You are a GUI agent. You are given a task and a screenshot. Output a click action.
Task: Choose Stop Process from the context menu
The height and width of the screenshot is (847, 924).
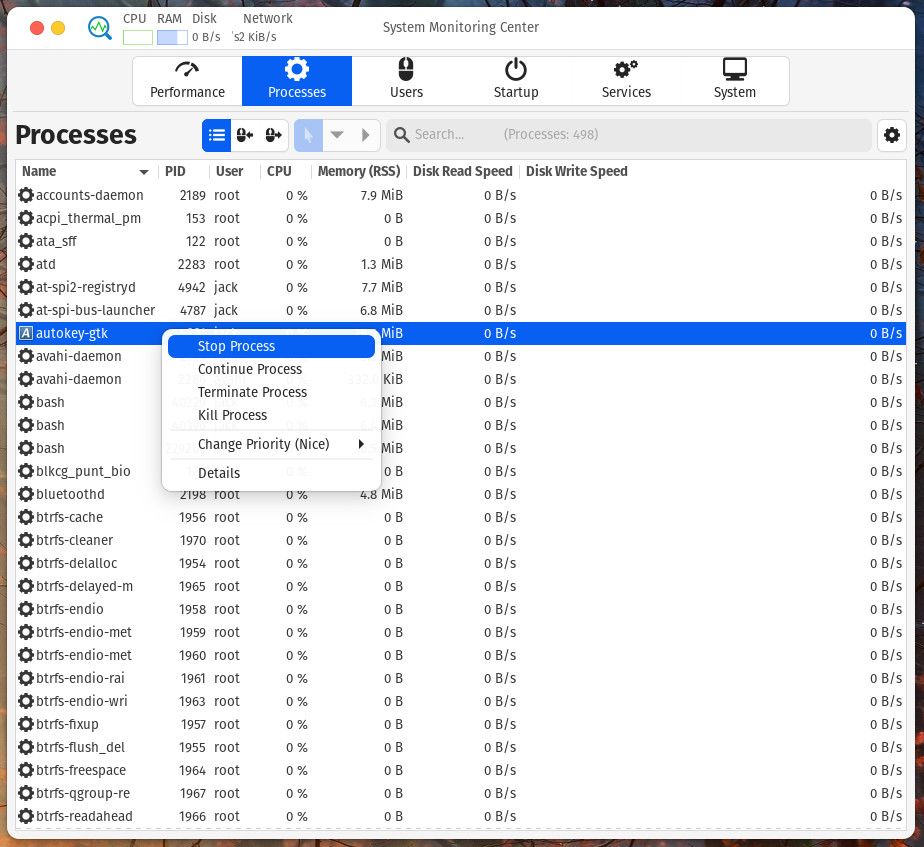click(270, 346)
